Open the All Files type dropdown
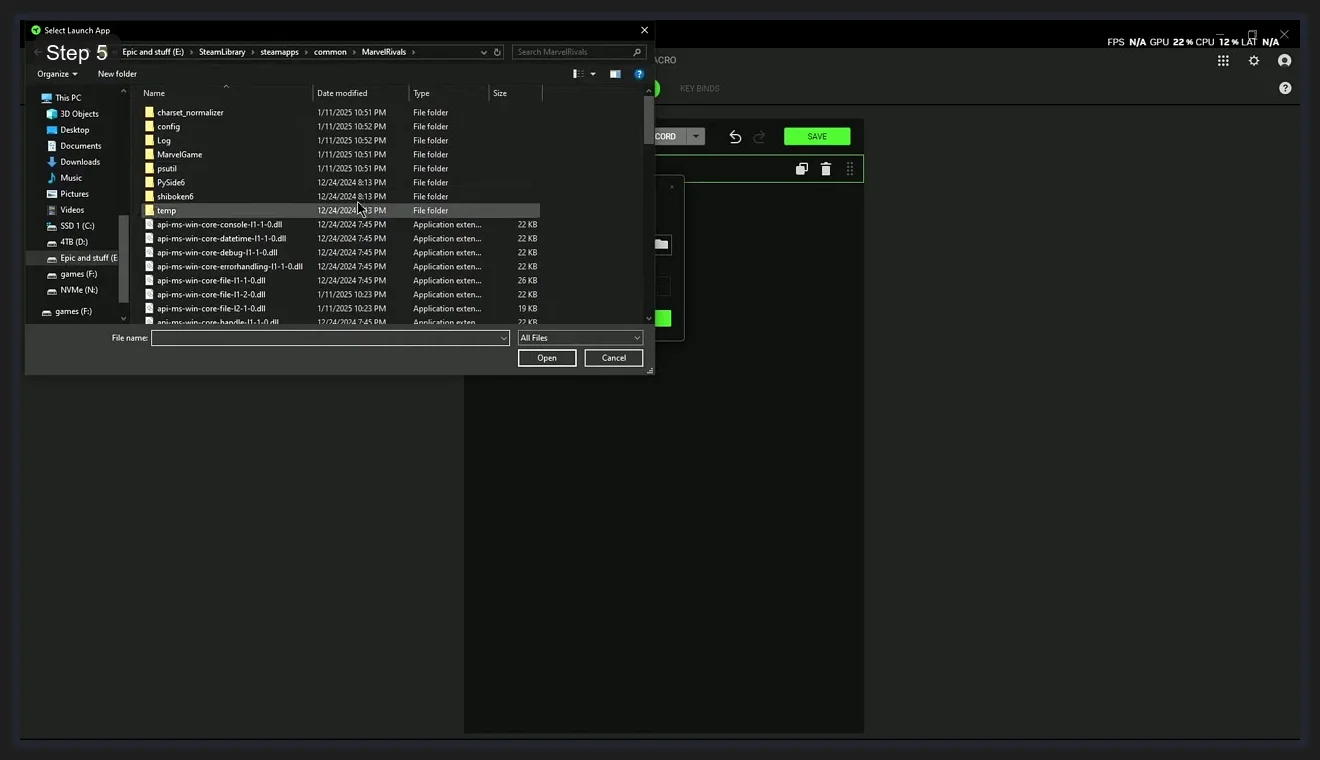The height and width of the screenshot is (760, 1320). tap(580, 338)
